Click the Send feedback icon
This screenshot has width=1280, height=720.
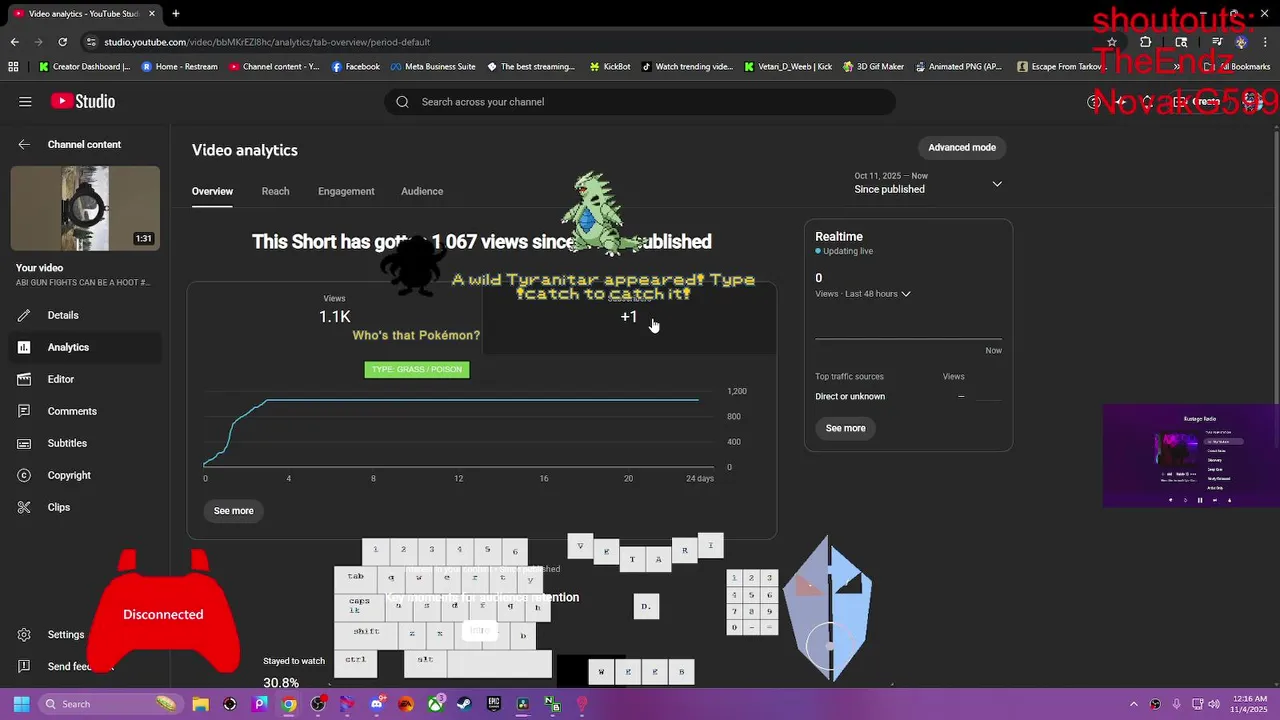(24, 666)
